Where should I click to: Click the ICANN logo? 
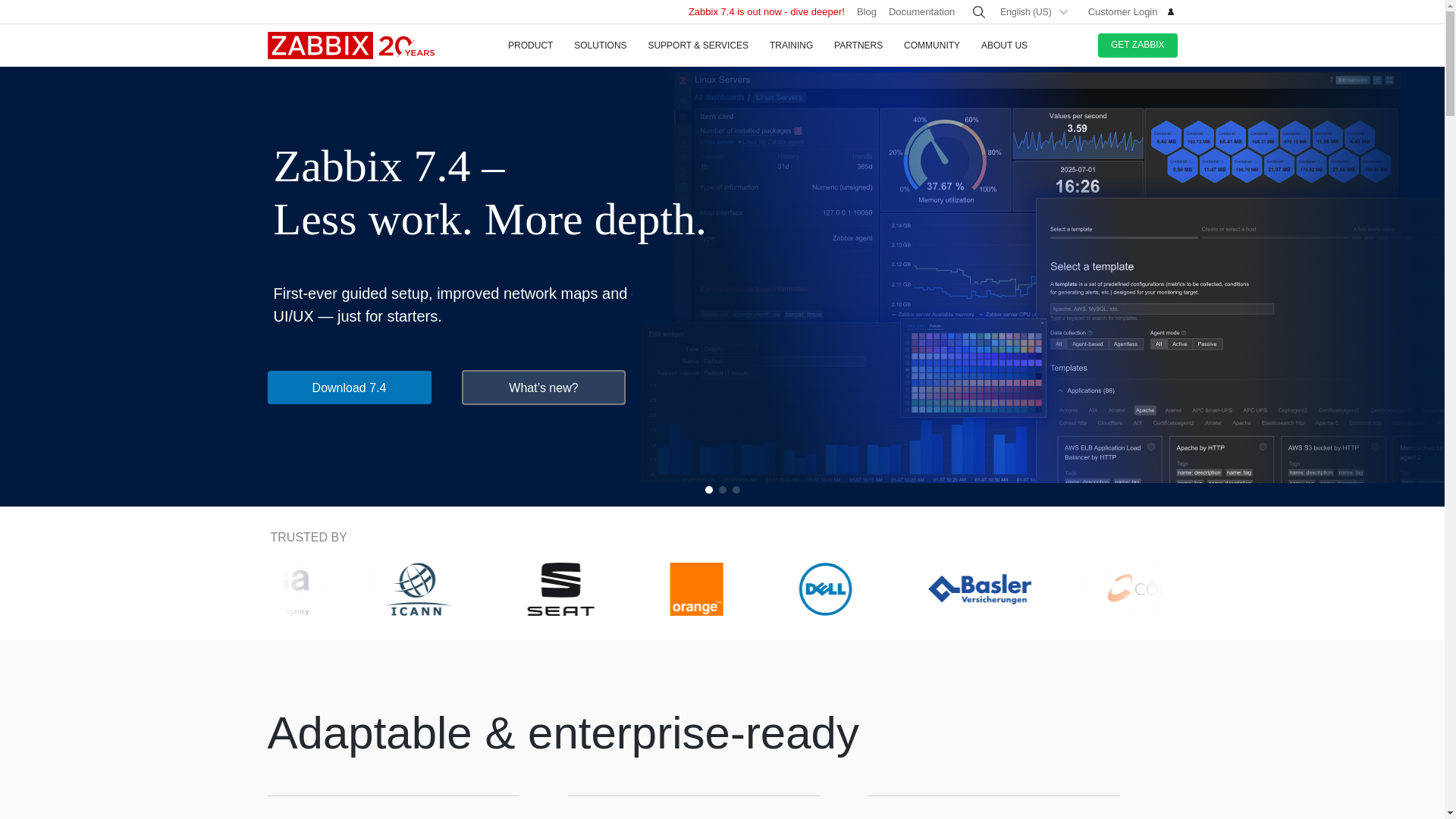coord(417,589)
